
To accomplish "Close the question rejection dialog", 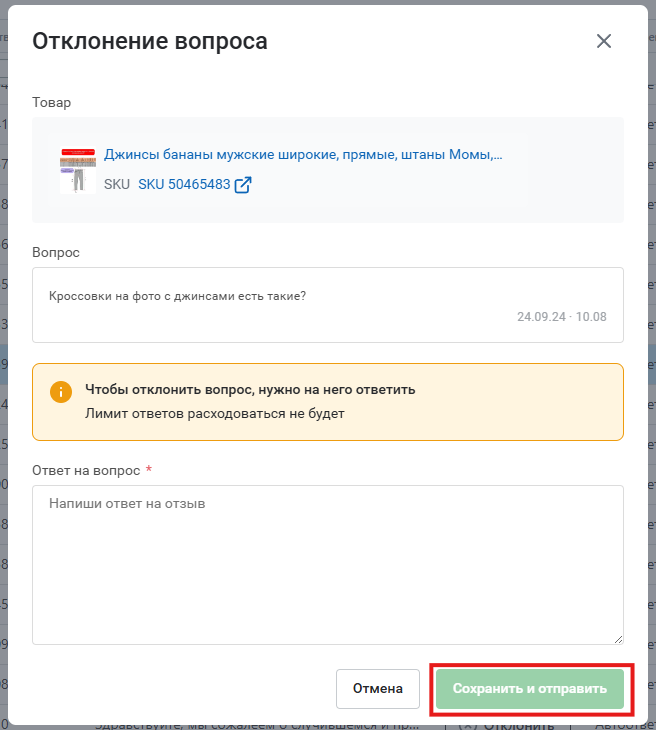I will 603,41.
